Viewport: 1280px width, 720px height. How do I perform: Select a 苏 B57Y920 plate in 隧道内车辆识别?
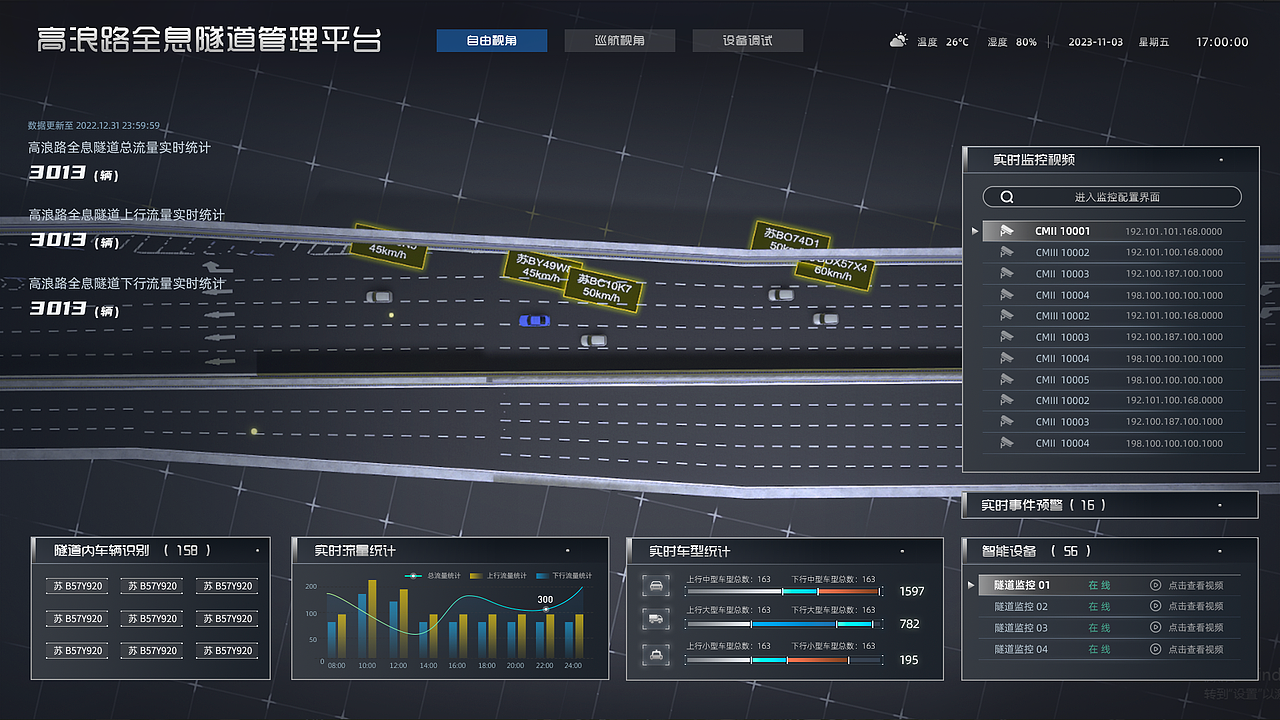[x=77, y=586]
